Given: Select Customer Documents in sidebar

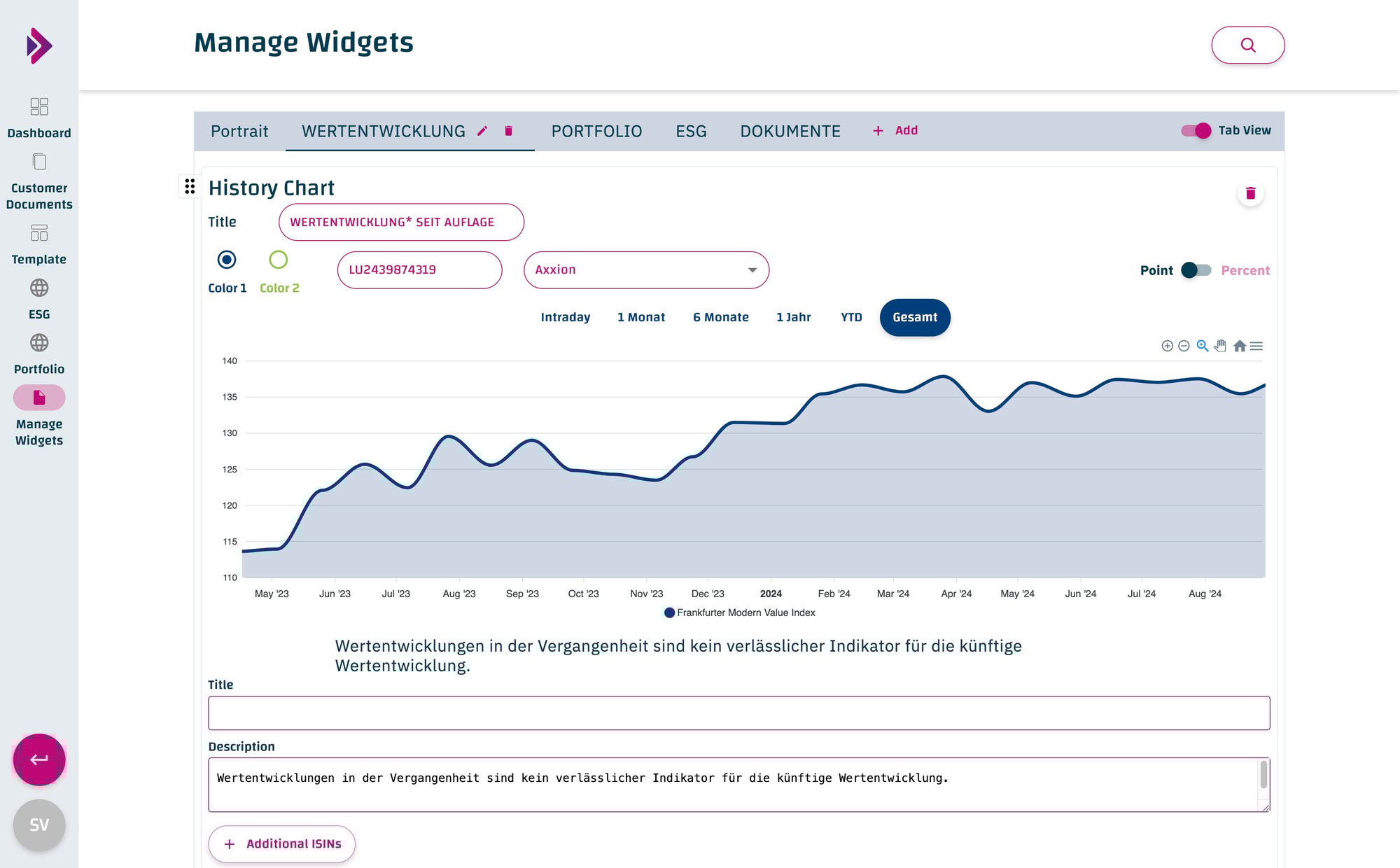Looking at the screenshot, I should pyautogui.click(x=39, y=162).
